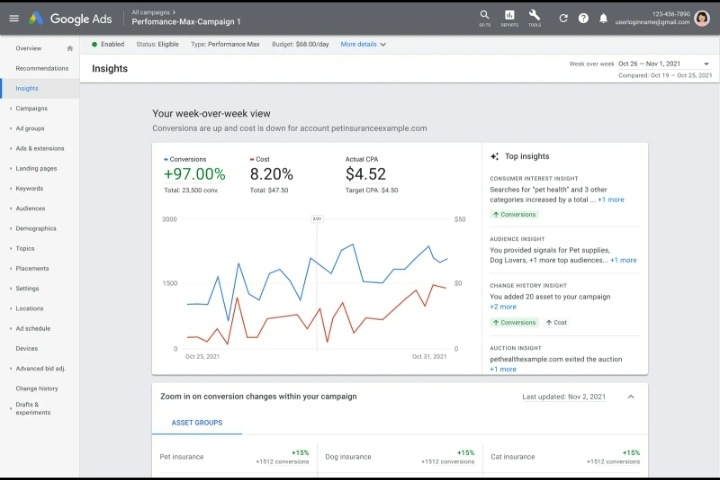Click +1 more under auction insight

(x=503, y=369)
